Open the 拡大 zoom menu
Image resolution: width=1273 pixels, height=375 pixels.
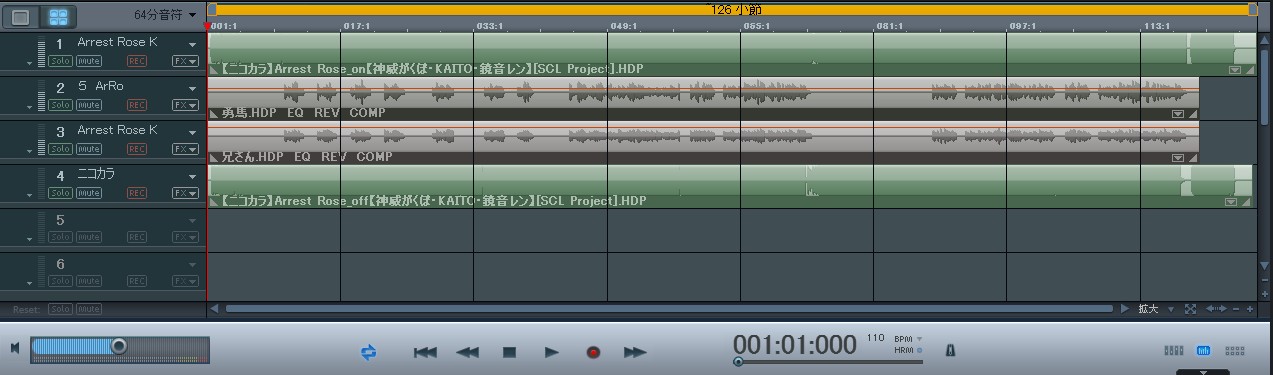1154,309
